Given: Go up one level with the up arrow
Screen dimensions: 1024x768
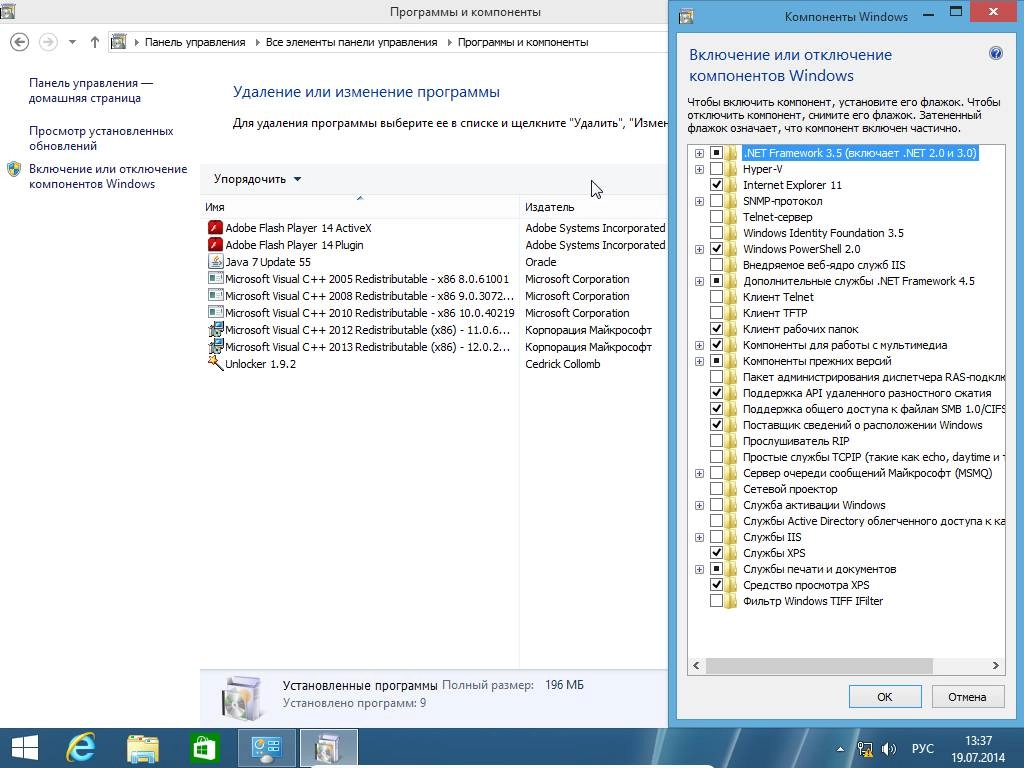Looking at the screenshot, I should click(95, 42).
